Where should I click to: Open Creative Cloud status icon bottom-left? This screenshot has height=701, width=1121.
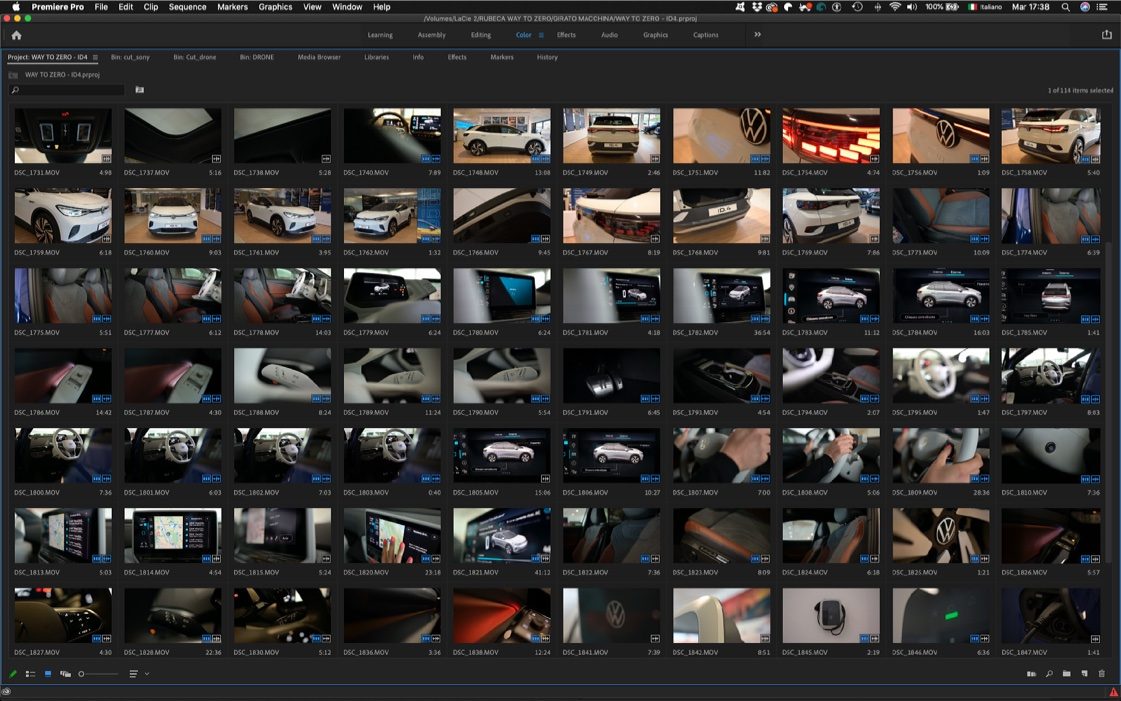pos(6,692)
